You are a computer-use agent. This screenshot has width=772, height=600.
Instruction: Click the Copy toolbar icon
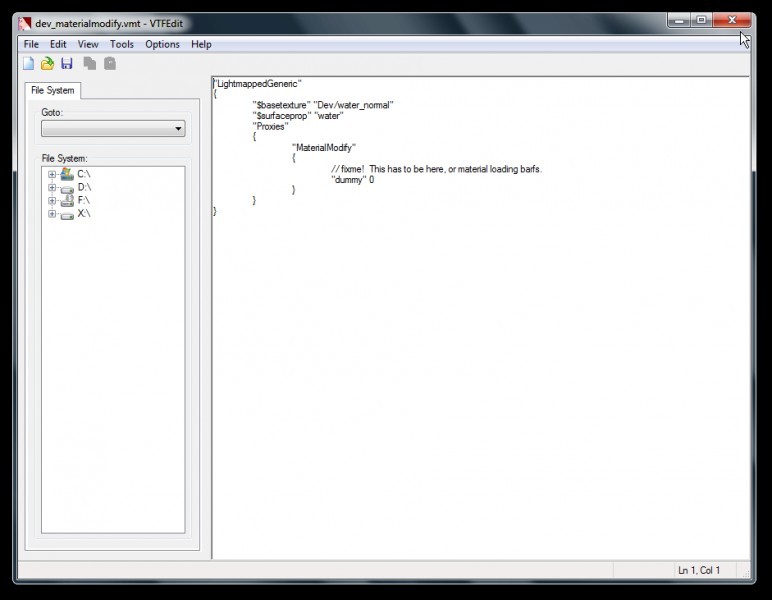90,63
